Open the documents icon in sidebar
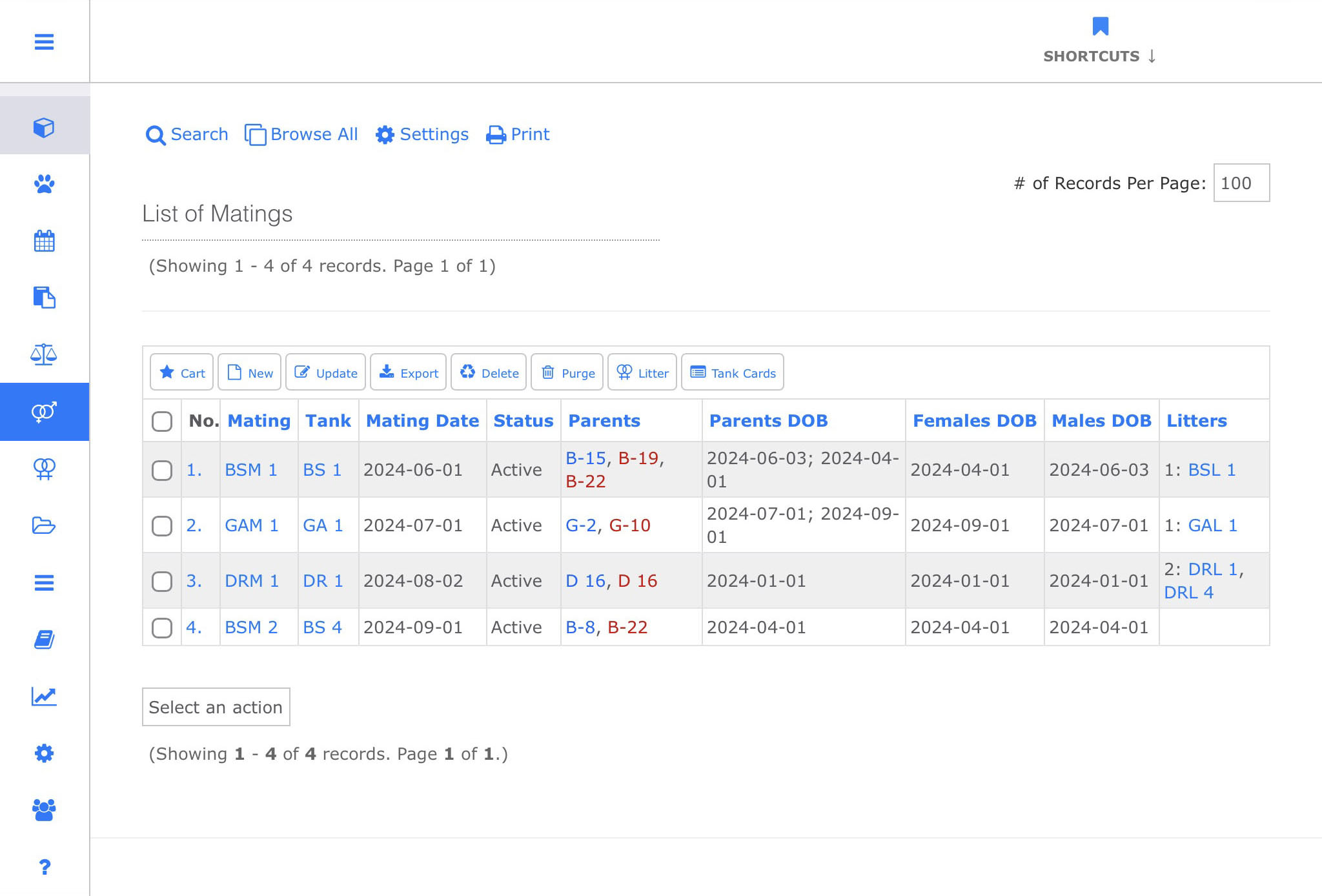 [x=44, y=298]
